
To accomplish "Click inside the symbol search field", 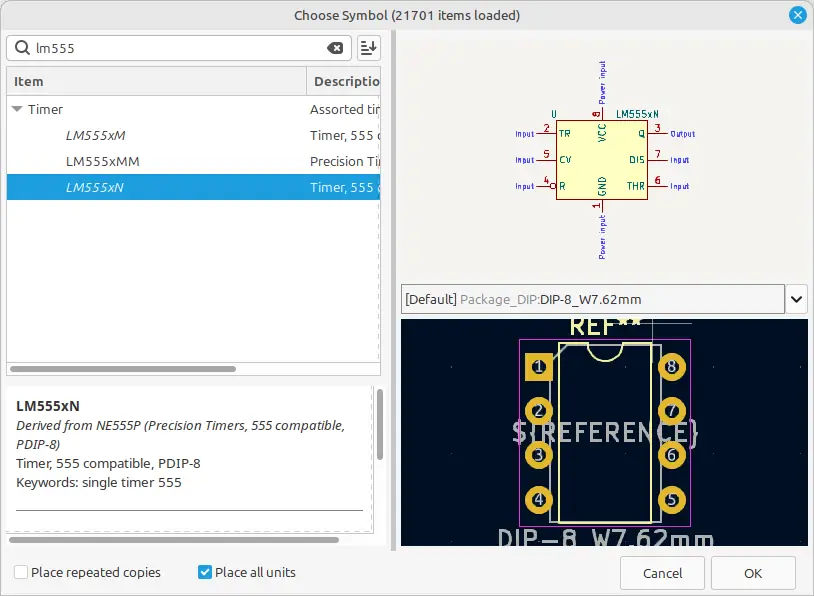I will (179, 48).
